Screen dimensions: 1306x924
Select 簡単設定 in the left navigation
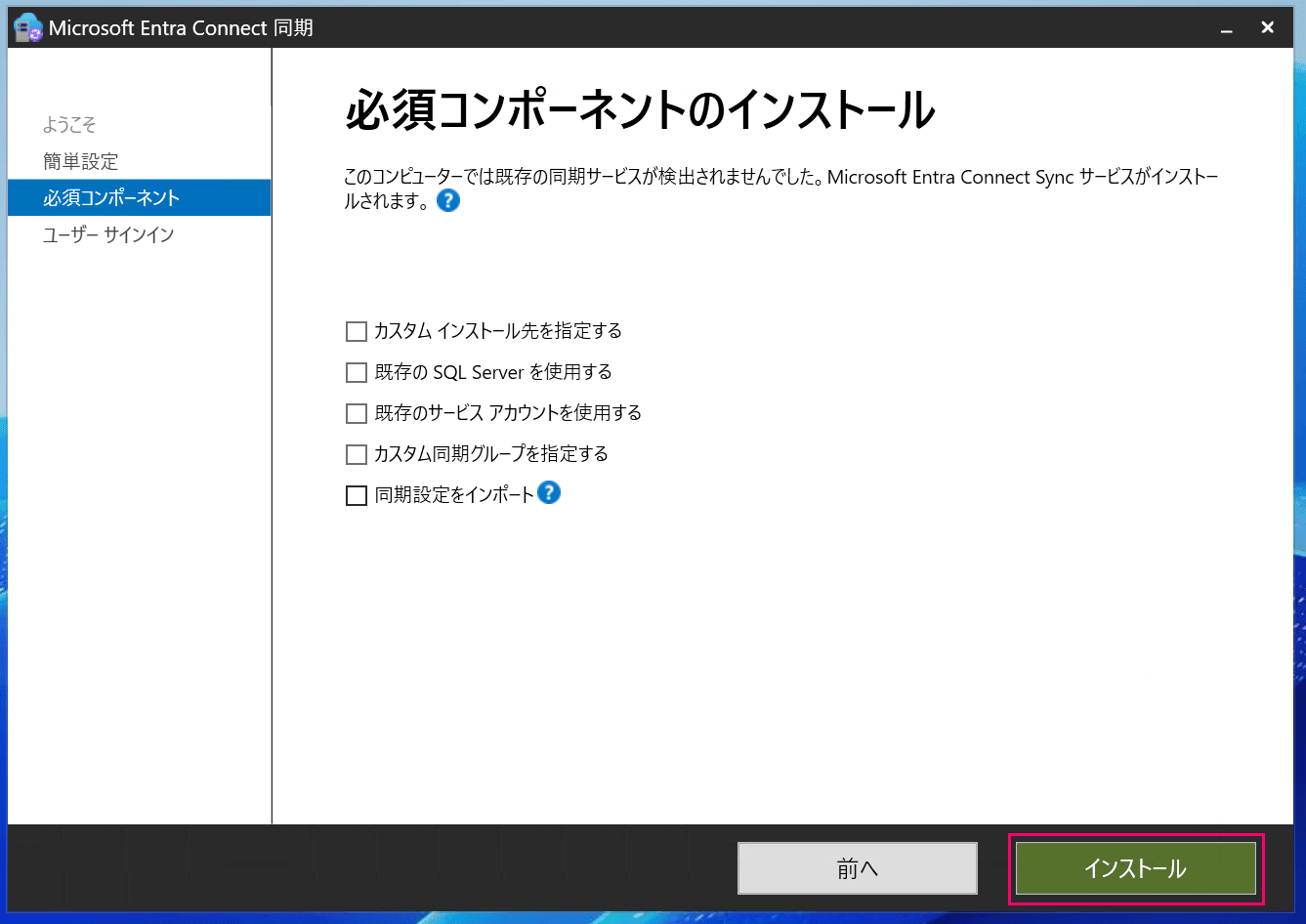(80, 161)
